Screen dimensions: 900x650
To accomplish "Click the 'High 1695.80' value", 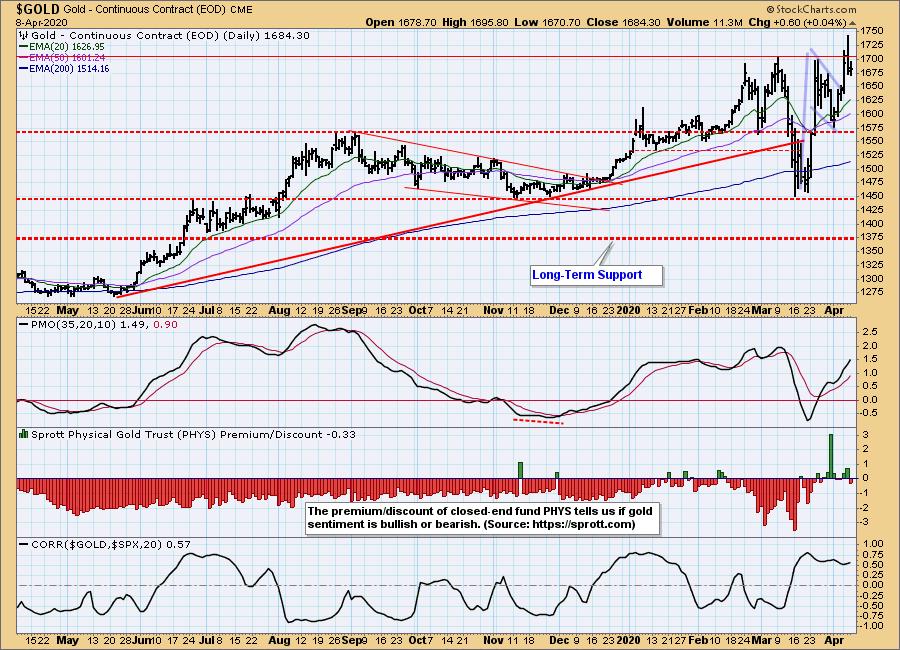I will [x=475, y=22].
